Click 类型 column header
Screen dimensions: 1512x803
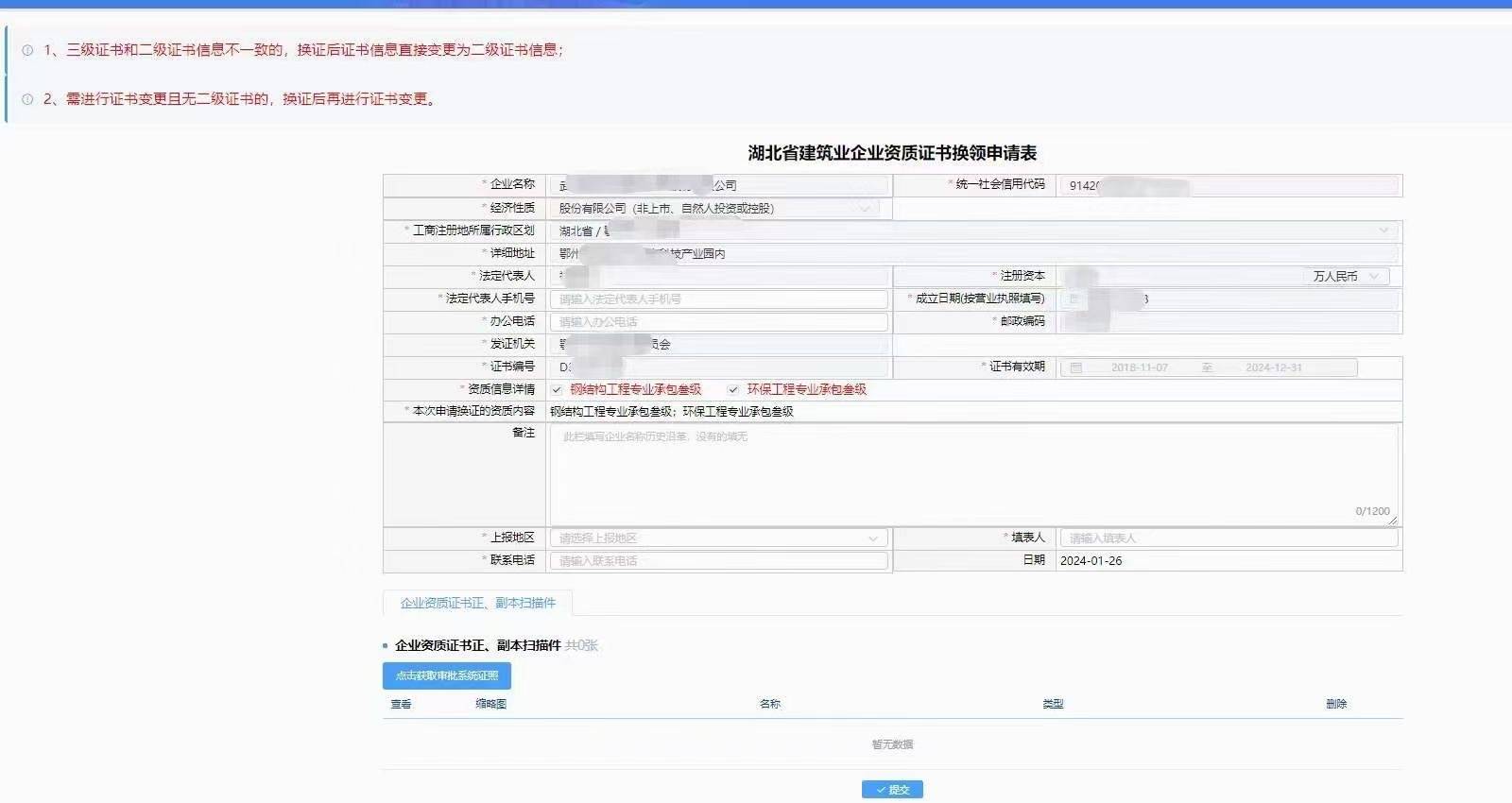[1053, 704]
